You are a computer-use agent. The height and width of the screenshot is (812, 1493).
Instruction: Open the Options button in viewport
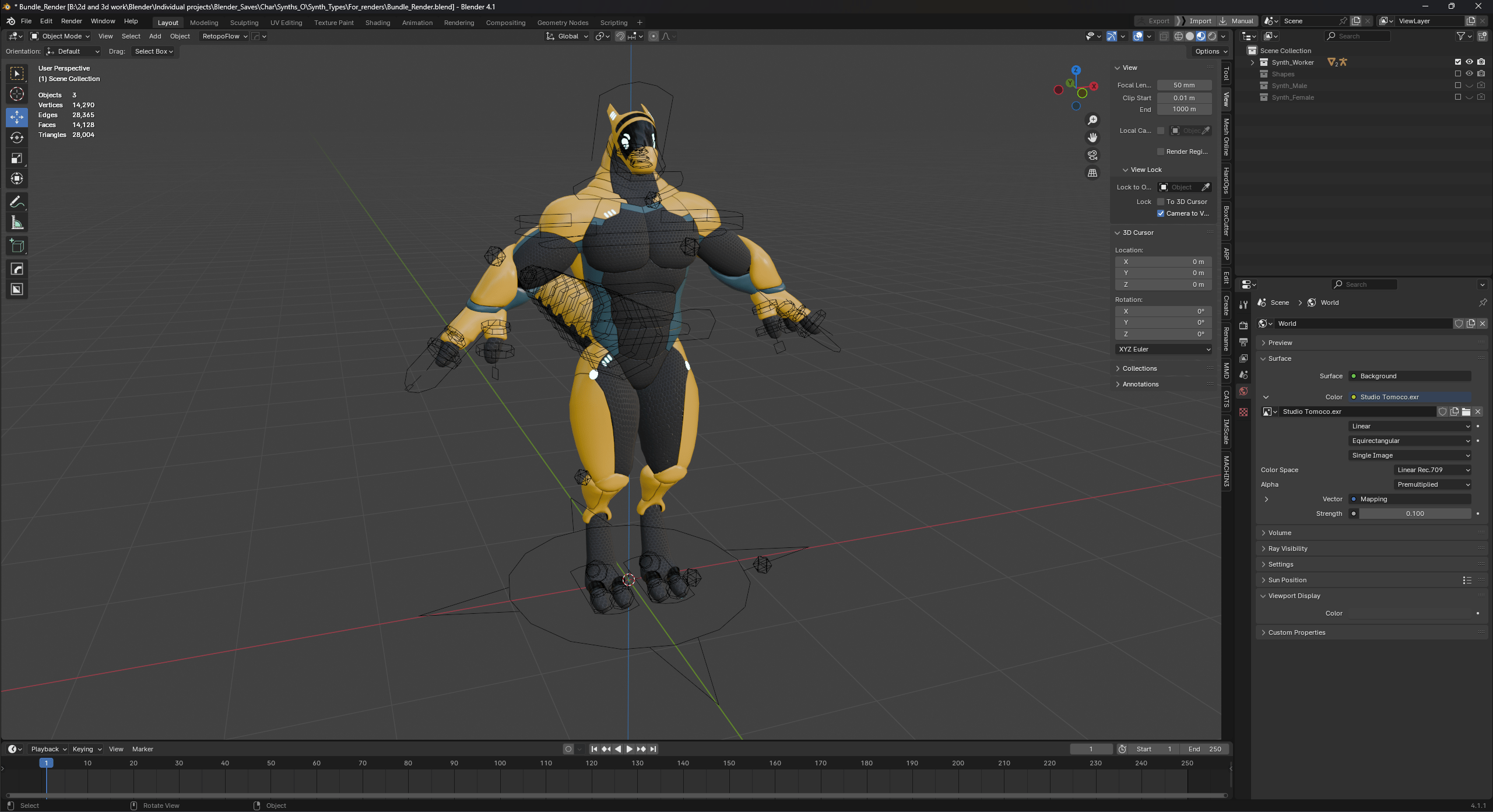click(x=1211, y=51)
